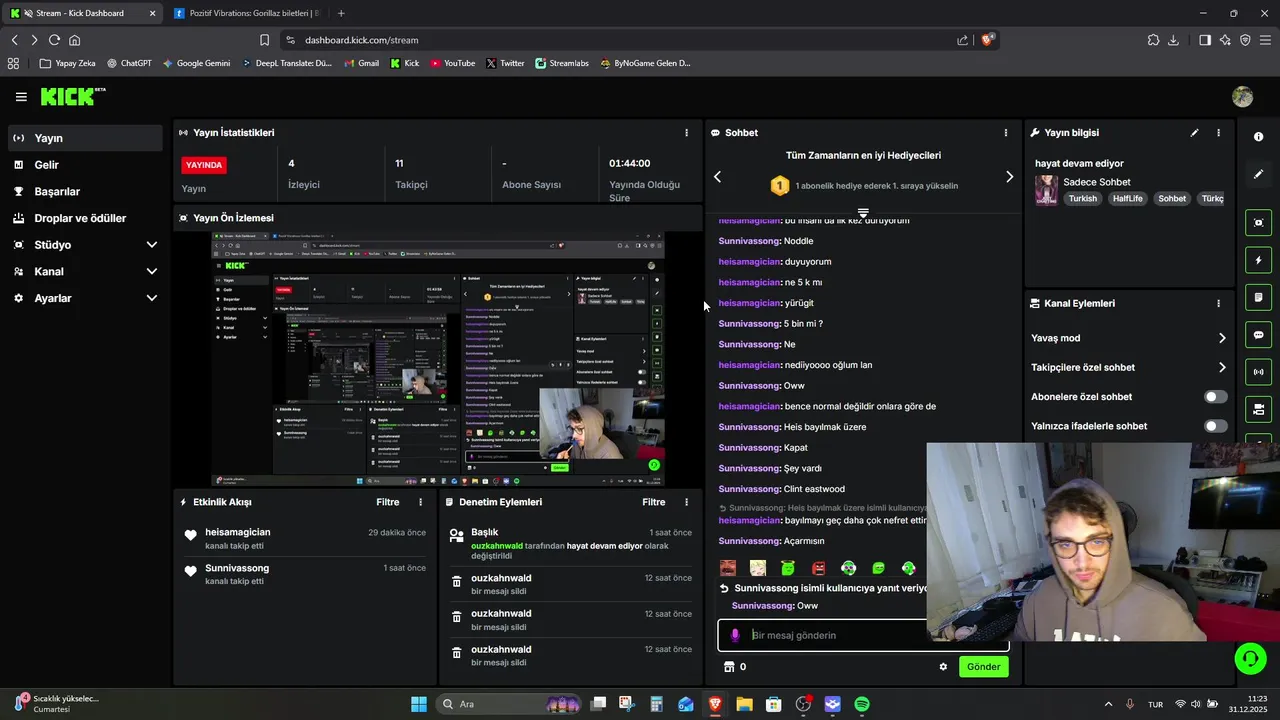Open the user avatar in the Kick header
The width and height of the screenshot is (1280, 720).
(x=1243, y=97)
